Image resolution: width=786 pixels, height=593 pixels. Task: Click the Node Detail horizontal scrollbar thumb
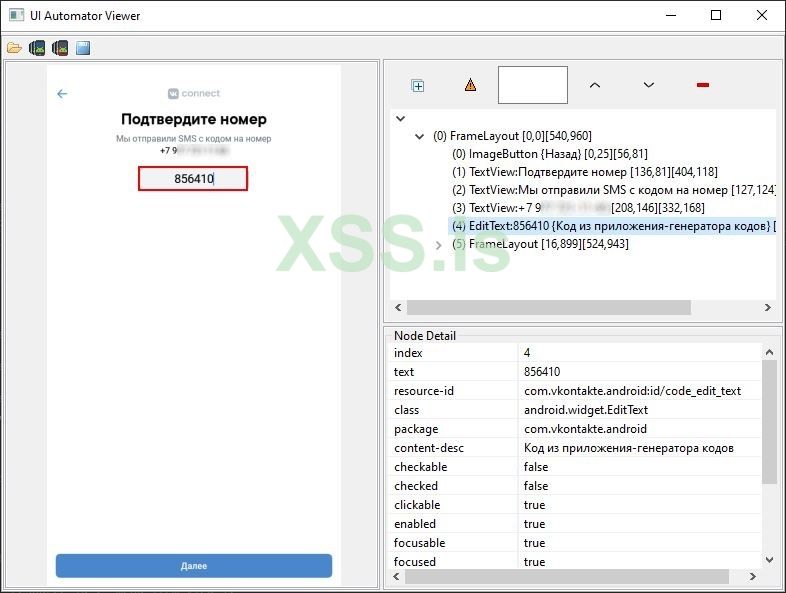tap(566, 576)
